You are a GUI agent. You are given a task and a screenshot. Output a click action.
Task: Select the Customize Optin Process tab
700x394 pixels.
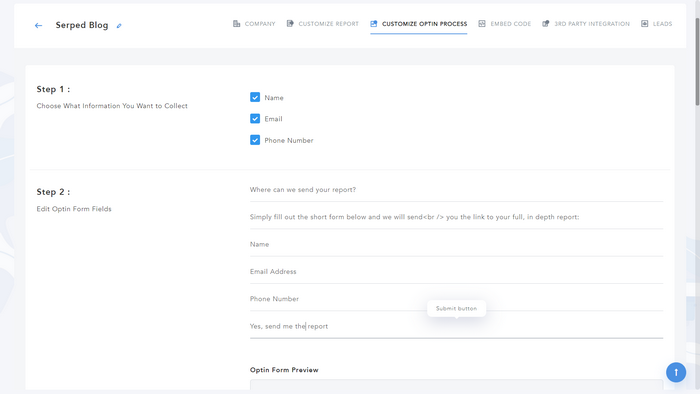pos(419,24)
